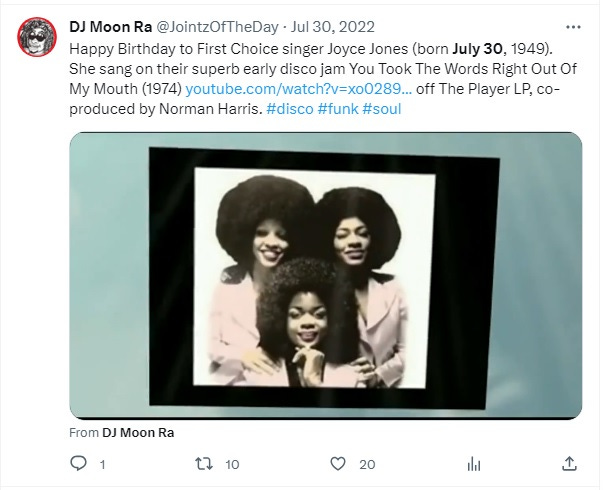Open the share upload arrow icon
The width and height of the screenshot is (603, 490).
coord(569,463)
